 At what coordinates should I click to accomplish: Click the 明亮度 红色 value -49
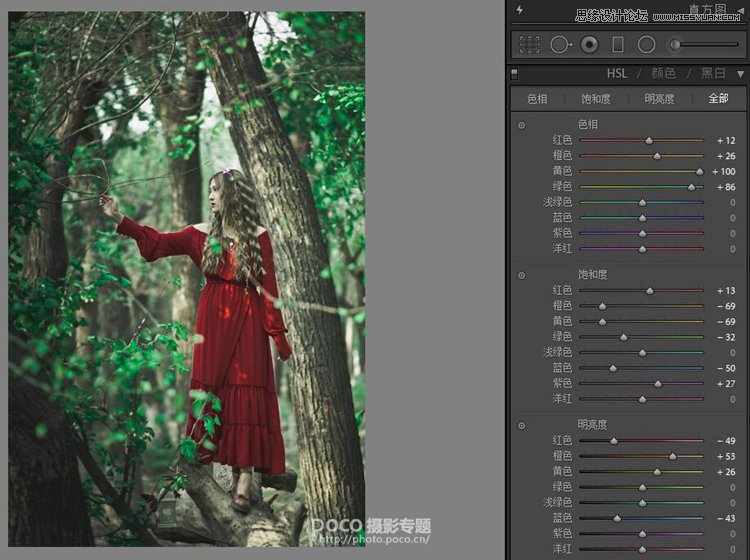(726, 441)
